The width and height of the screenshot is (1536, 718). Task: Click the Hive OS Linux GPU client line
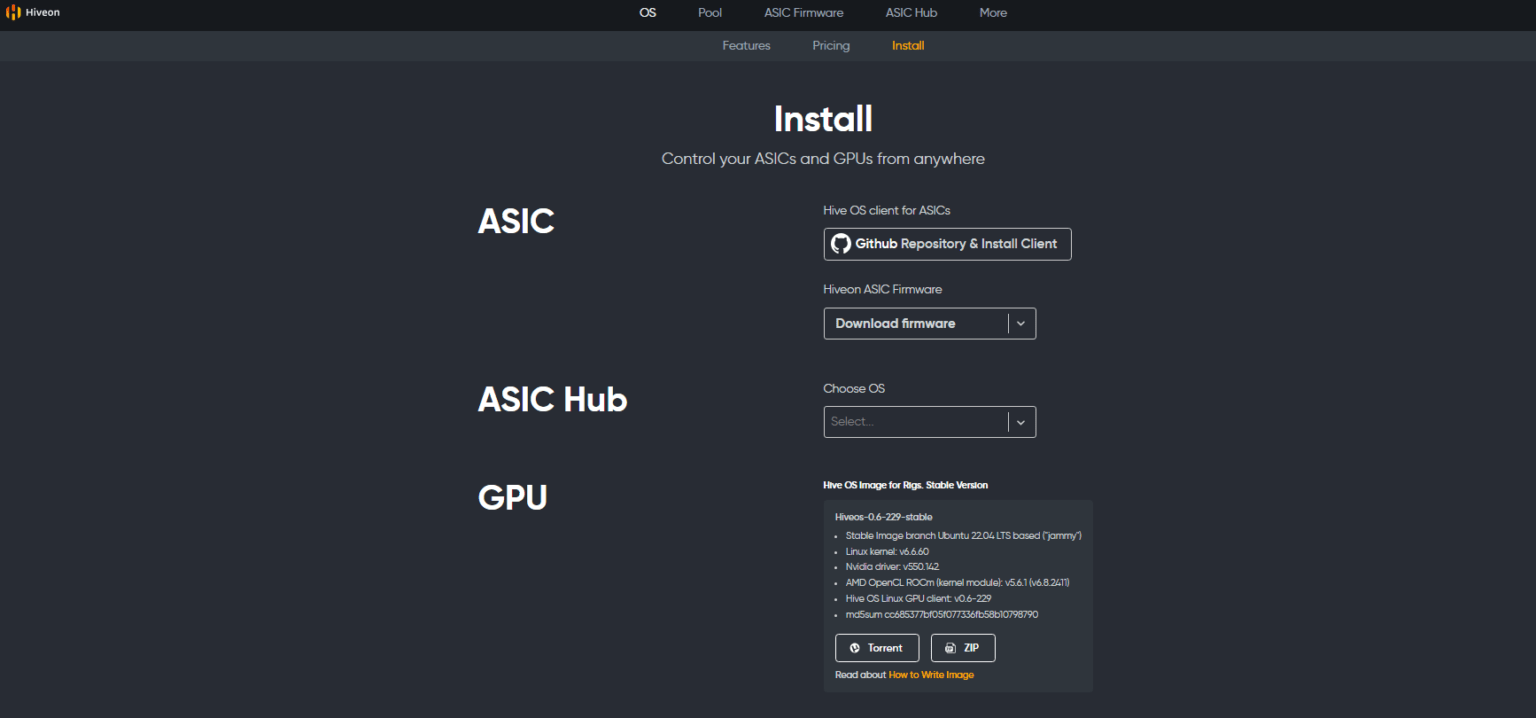click(x=918, y=598)
